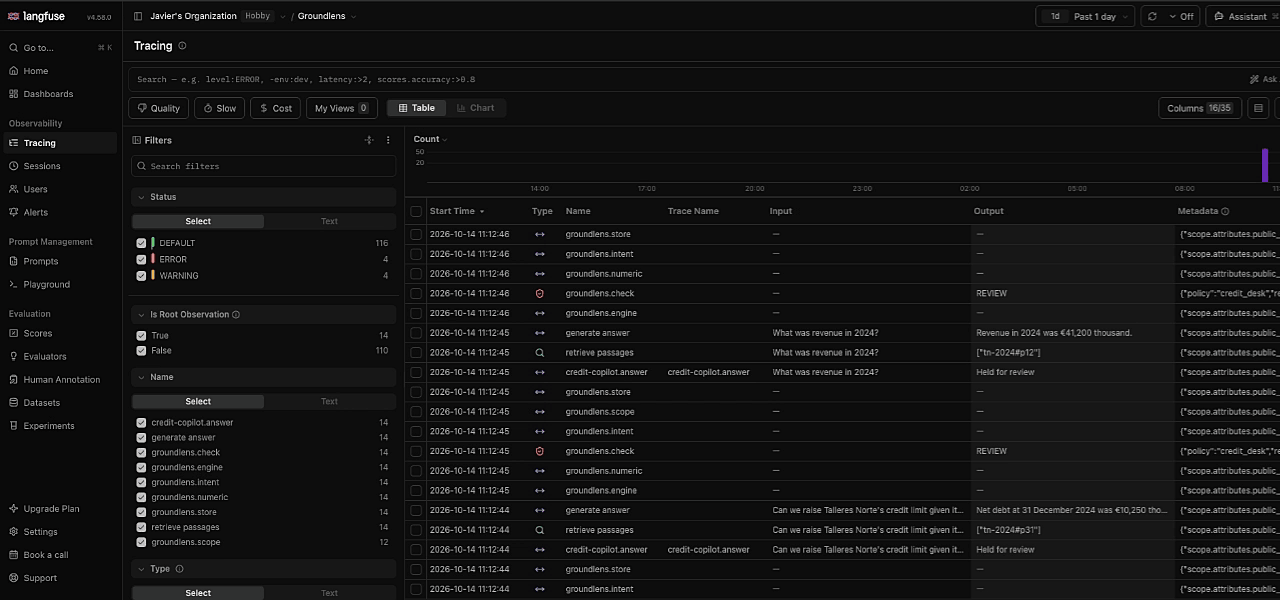Uncheck the credit-copilot.answer name filter
The height and width of the screenshot is (600, 1280).
tap(141, 422)
